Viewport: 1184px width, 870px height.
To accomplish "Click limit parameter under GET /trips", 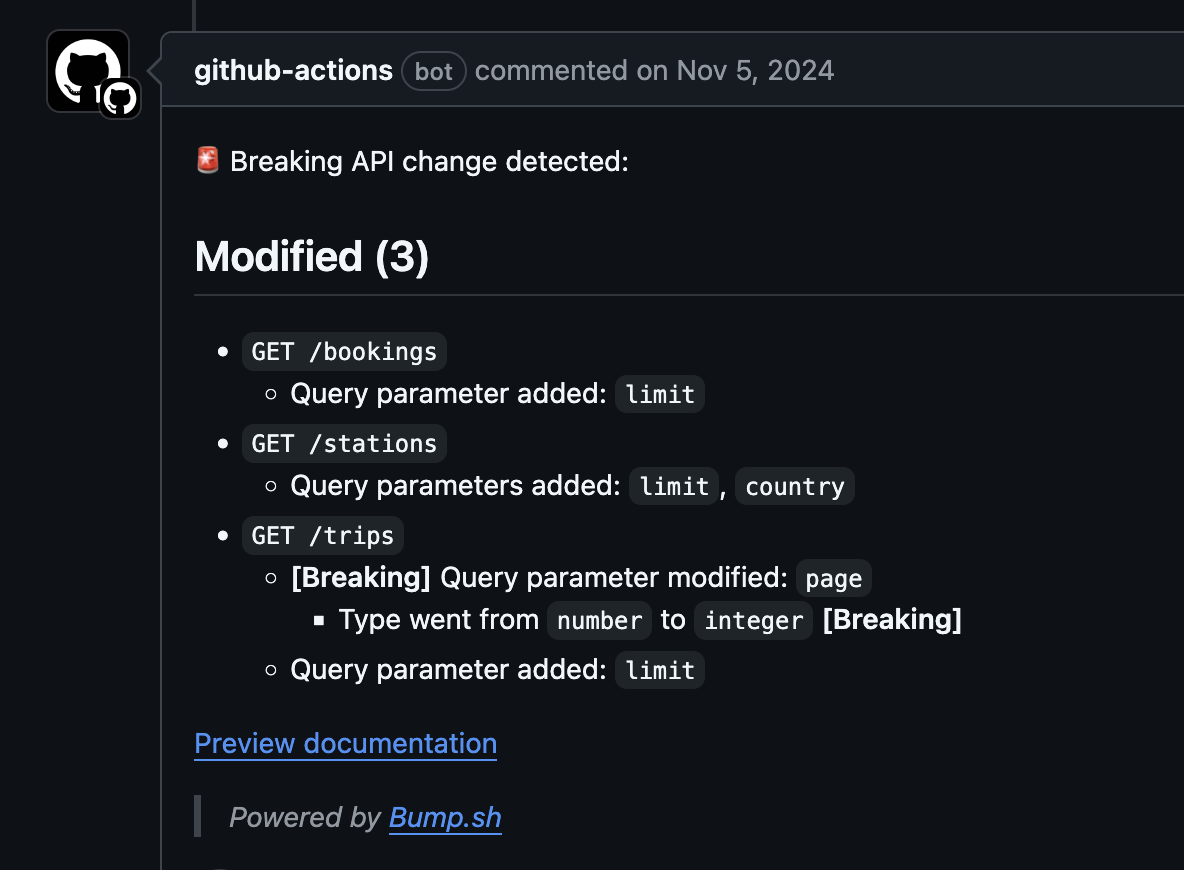I will pyautogui.click(x=660, y=670).
